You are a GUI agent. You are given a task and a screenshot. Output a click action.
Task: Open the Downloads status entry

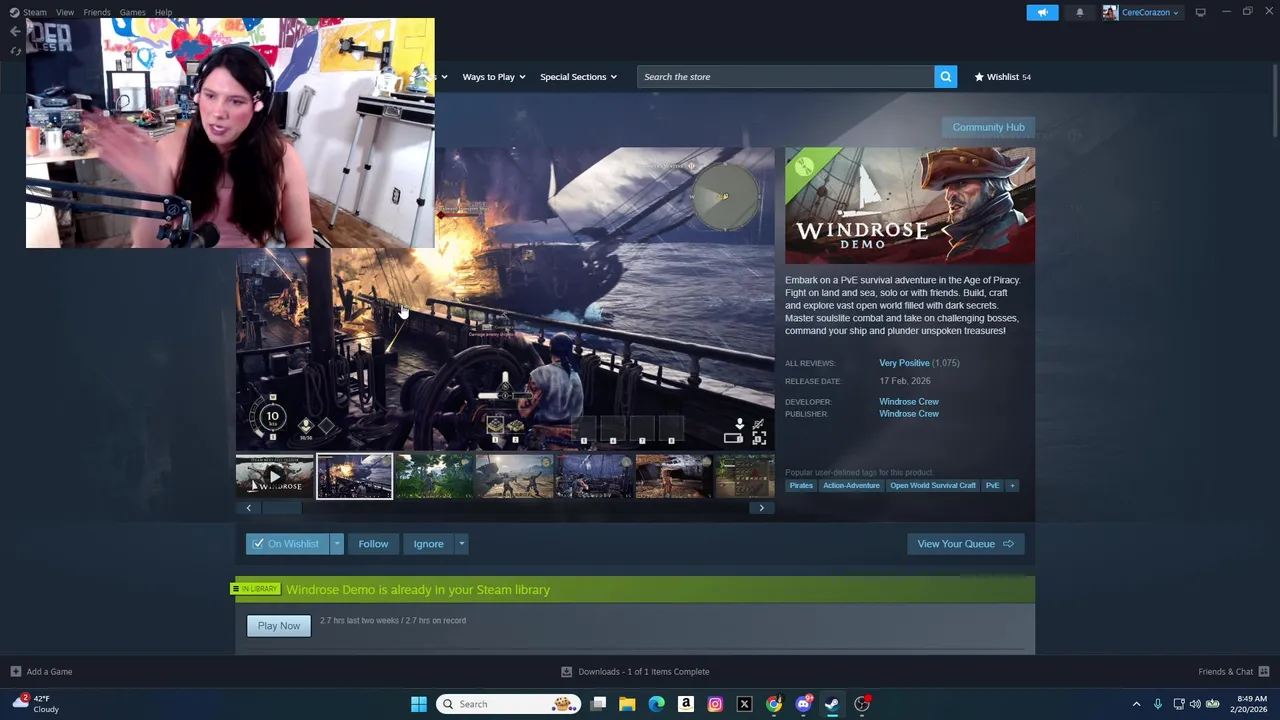[635, 672]
